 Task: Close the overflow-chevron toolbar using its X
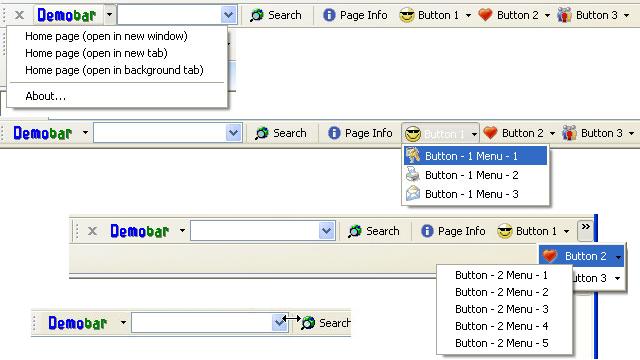pyautogui.click(x=92, y=231)
